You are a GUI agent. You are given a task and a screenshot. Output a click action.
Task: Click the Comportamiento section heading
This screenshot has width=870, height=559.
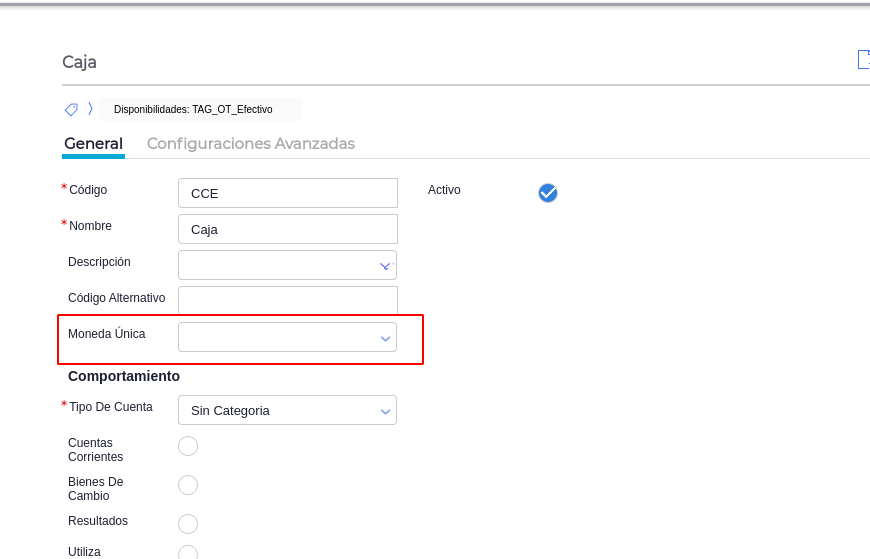point(124,376)
